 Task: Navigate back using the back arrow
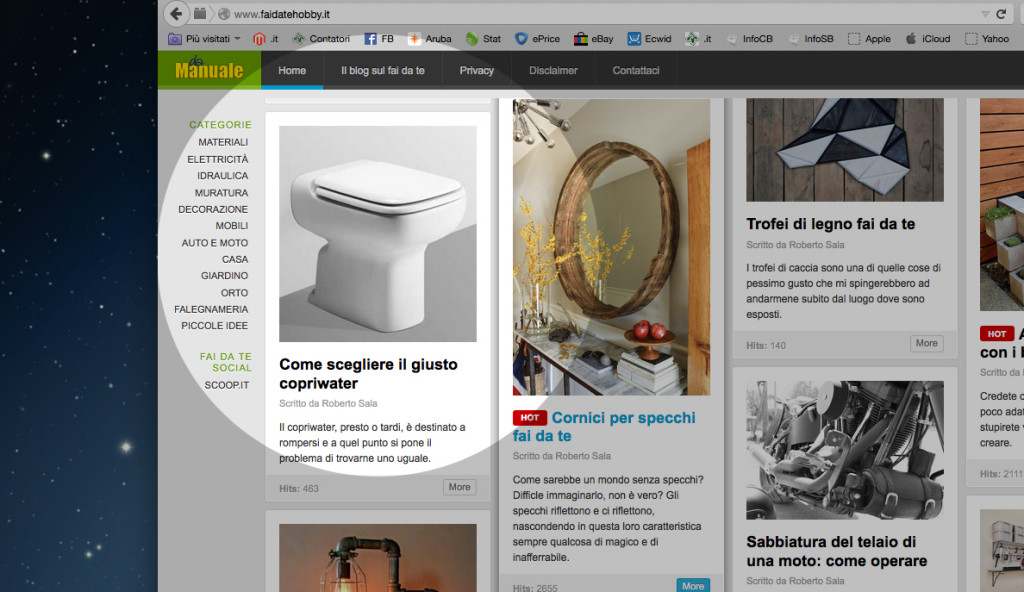pyautogui.click(x=177, y=14)
